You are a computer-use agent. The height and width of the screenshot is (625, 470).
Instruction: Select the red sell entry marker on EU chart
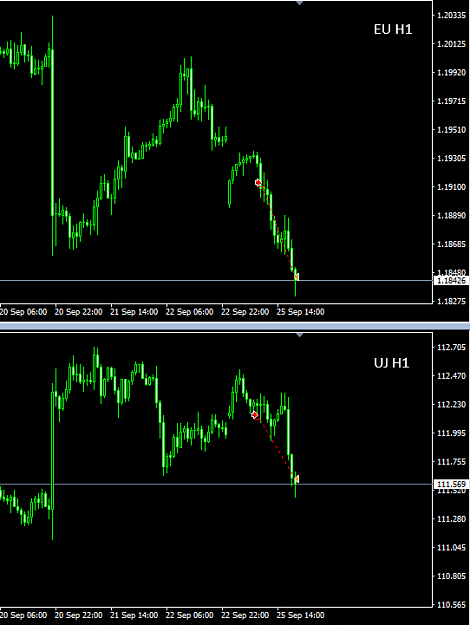258,183
